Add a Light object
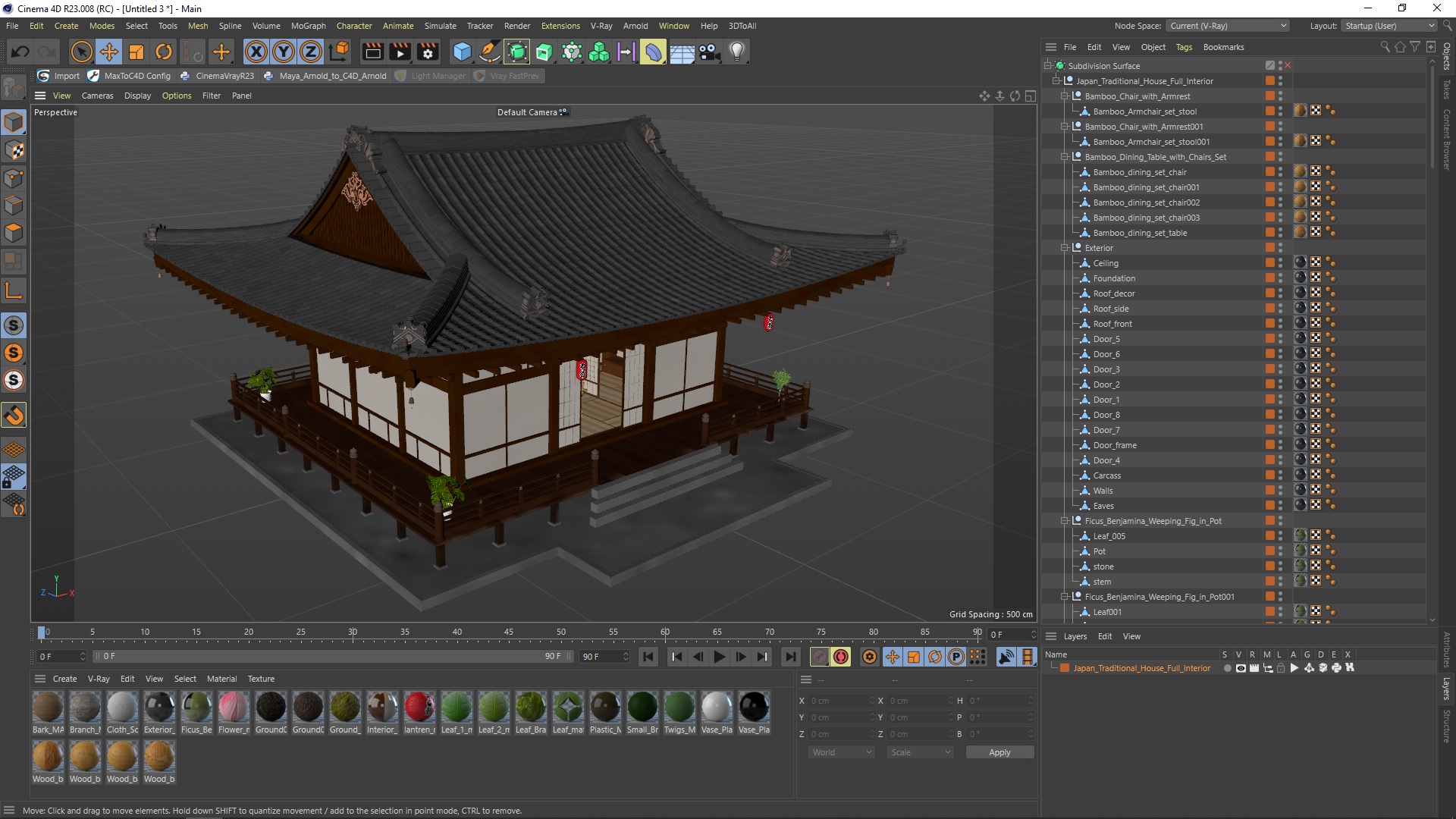 tap(737, 52)
